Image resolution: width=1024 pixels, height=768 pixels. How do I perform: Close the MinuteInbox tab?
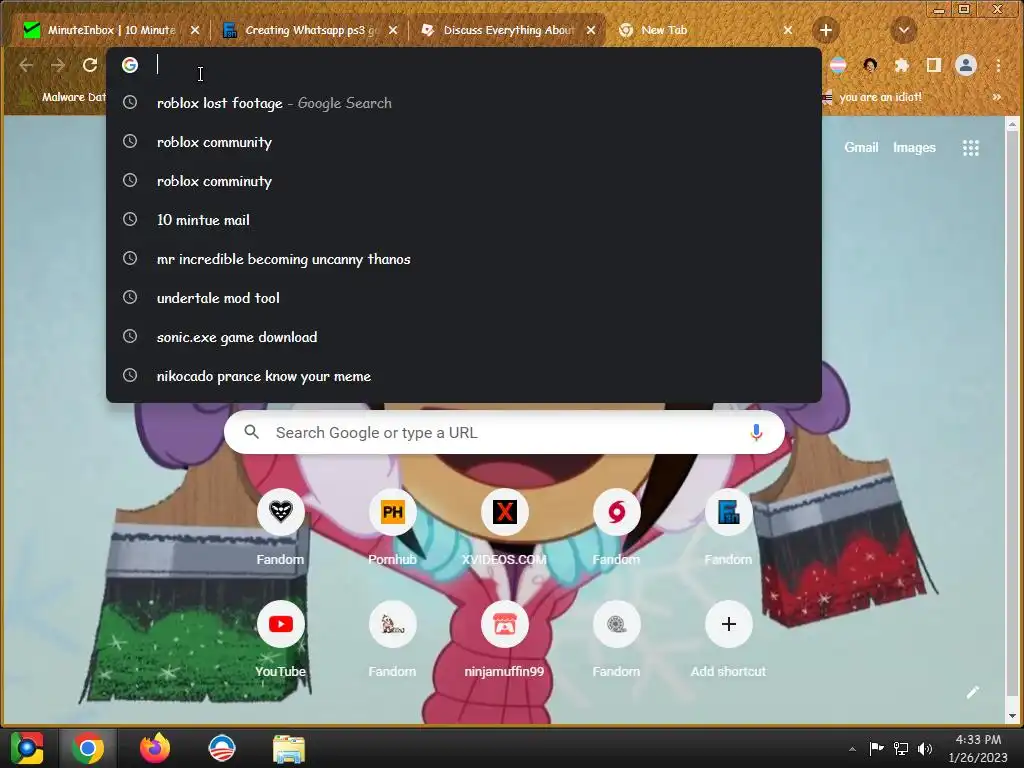click(x=195, y=30)
